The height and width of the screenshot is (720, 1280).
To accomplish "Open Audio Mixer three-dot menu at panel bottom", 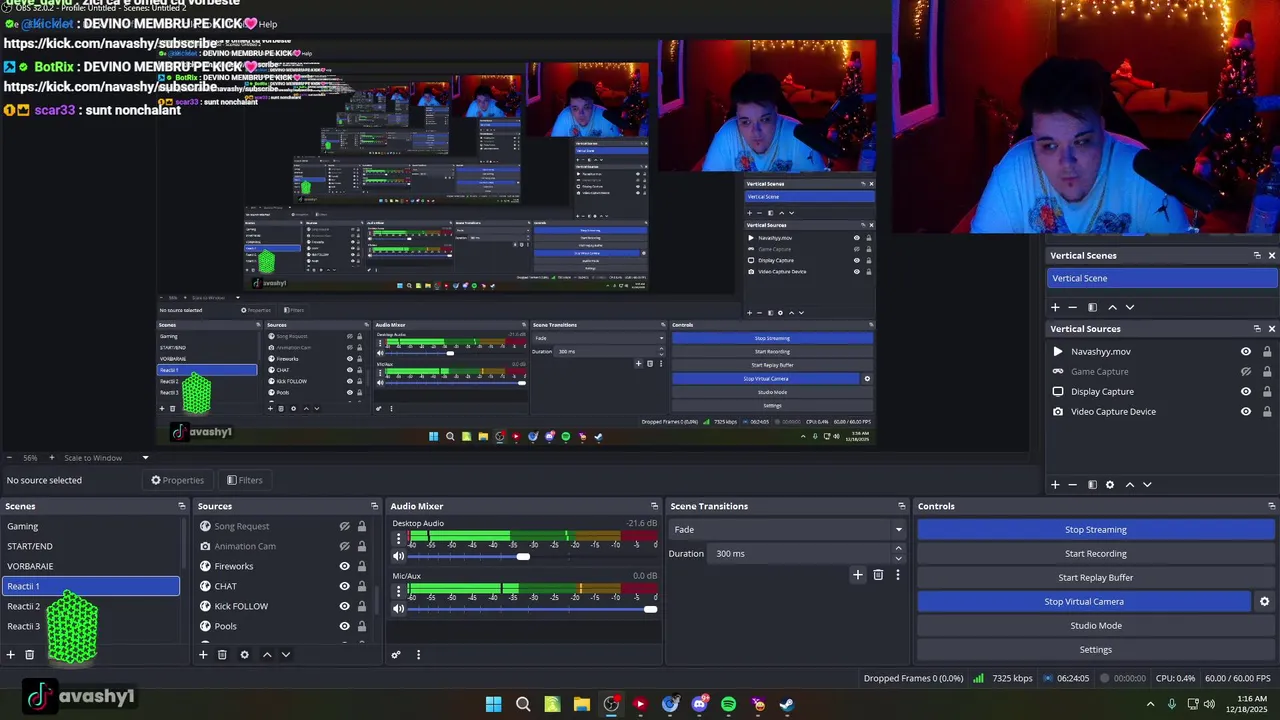I will pyautogui.click(x=418, y=655).
